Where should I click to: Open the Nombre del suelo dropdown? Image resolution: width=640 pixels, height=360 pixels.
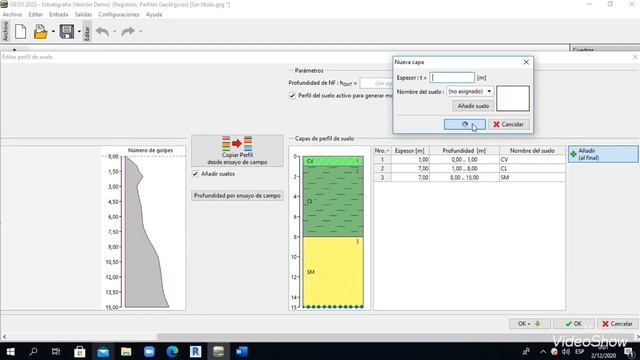coord(470,91)
